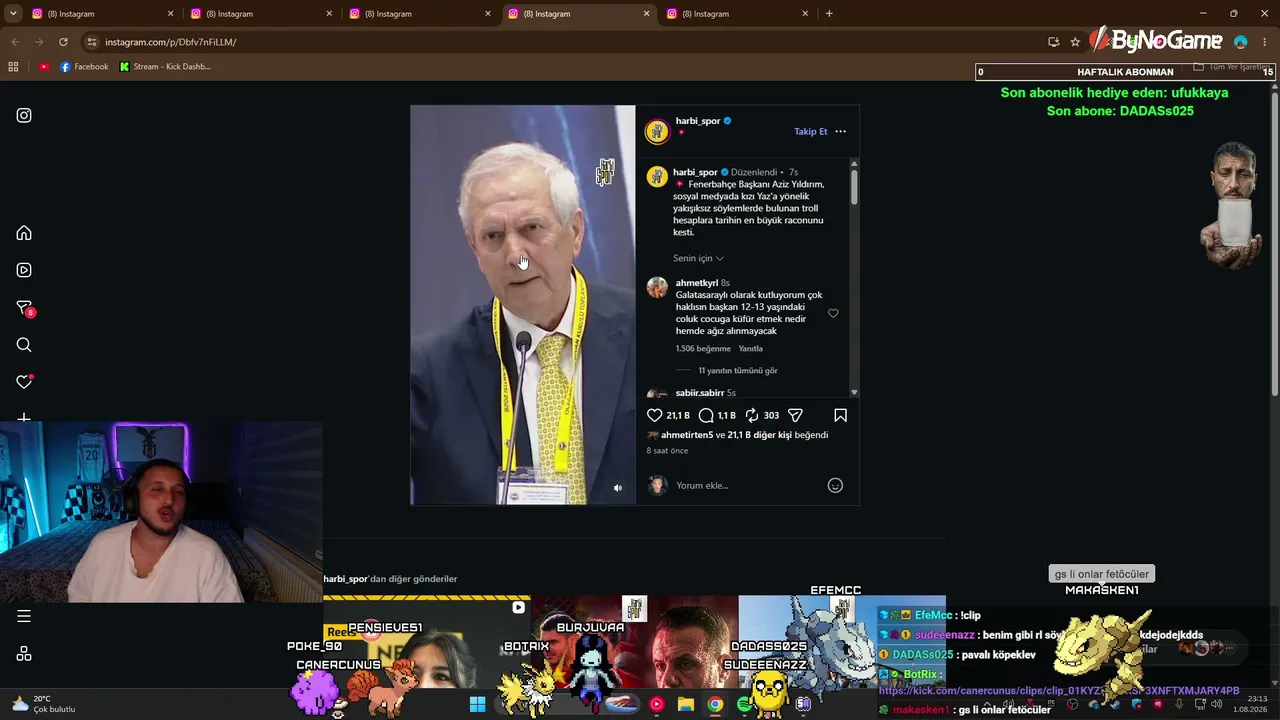Open Spotify from the taskbar
This screenshot has width=1280, height=720.
[745, 704]
